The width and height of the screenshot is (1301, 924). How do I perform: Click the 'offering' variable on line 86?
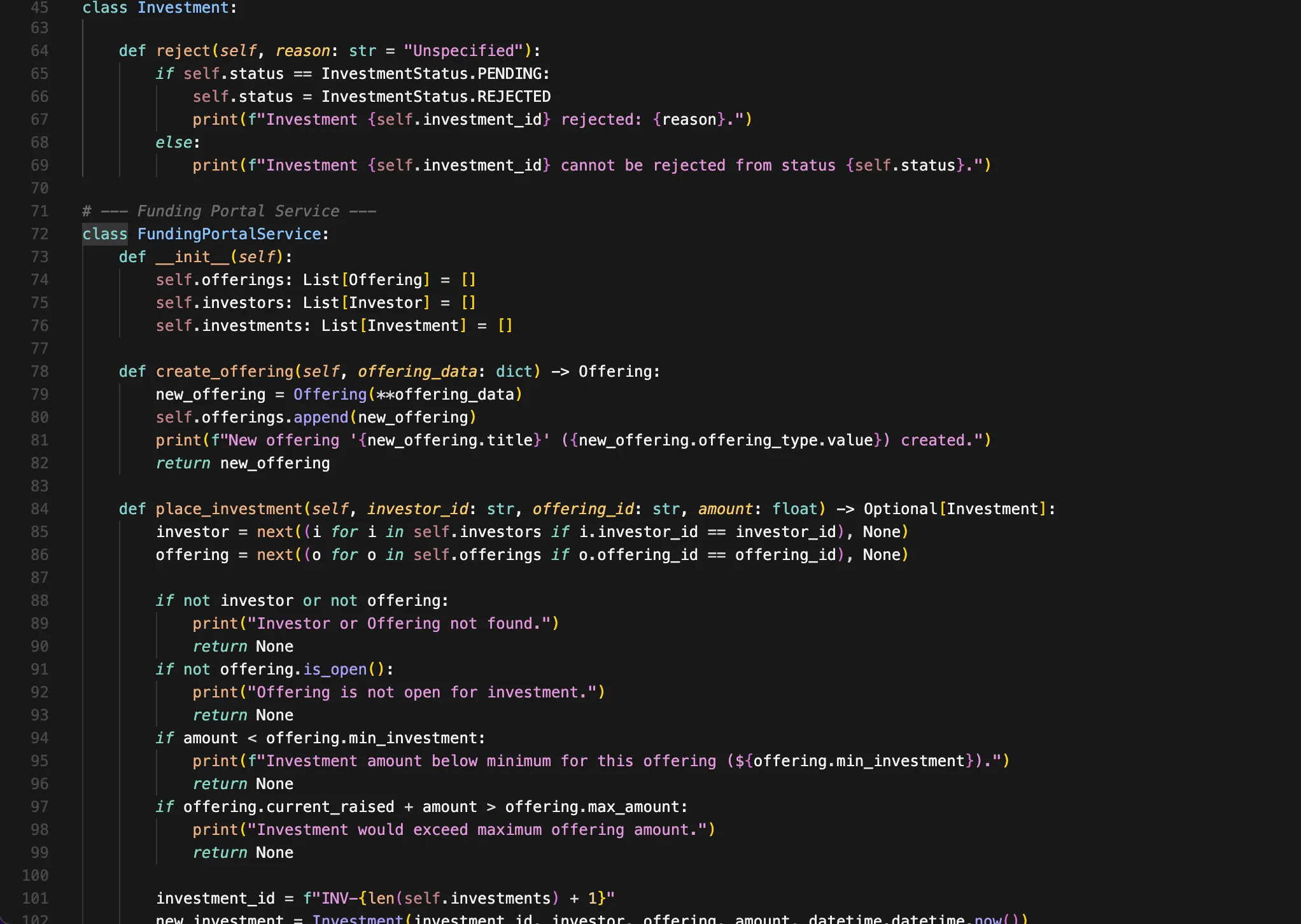point(192,555)
